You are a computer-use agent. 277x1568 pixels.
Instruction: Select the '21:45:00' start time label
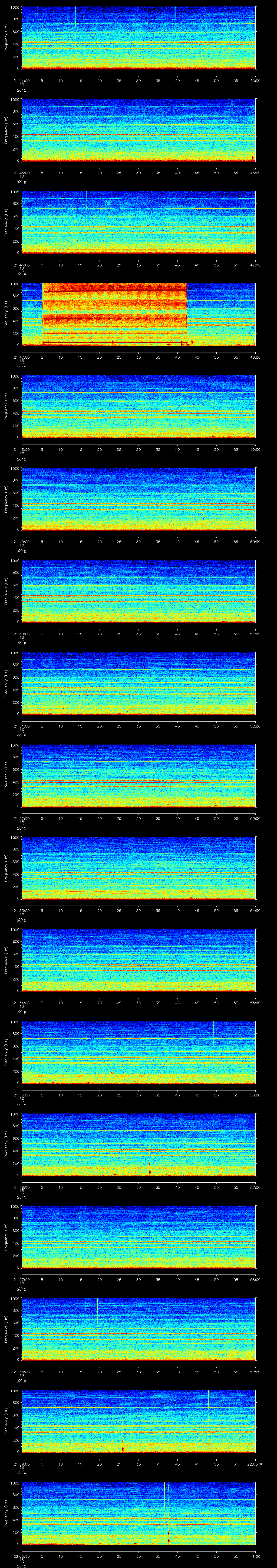click(x=21, y=173)
